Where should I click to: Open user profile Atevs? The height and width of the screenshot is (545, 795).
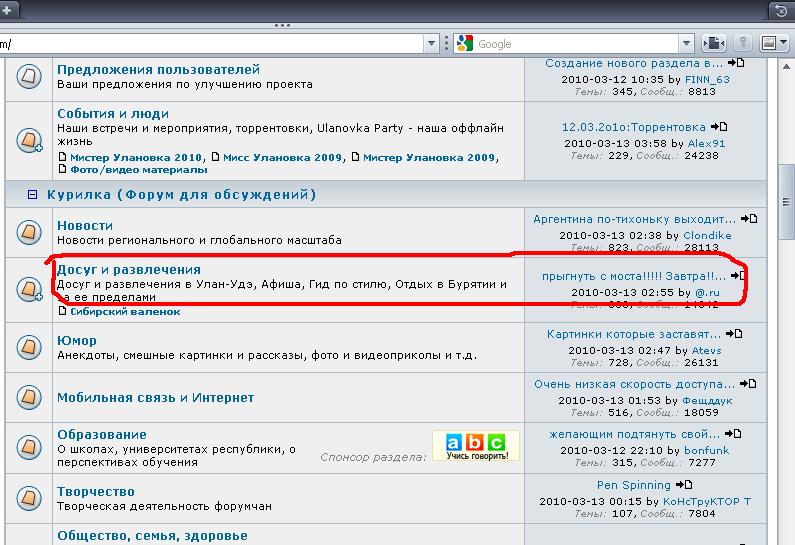706,351
